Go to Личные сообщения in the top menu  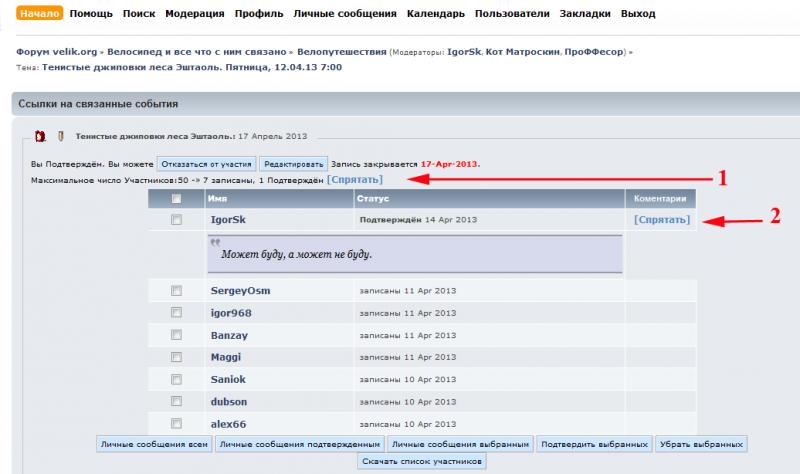pos(344,14)
